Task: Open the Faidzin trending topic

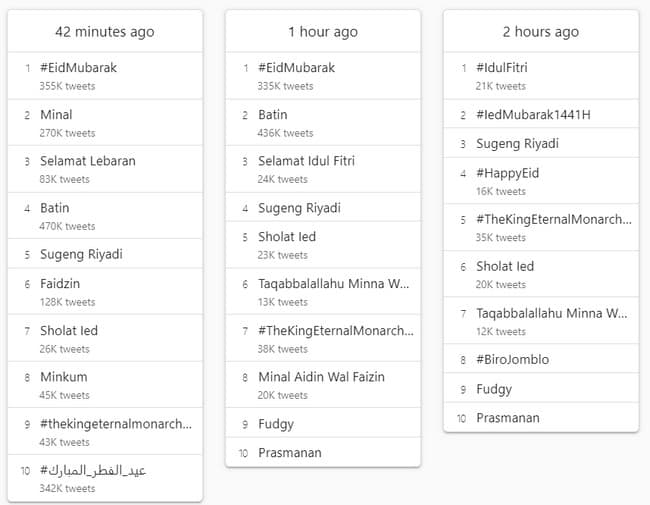Action: click(61, 284)
